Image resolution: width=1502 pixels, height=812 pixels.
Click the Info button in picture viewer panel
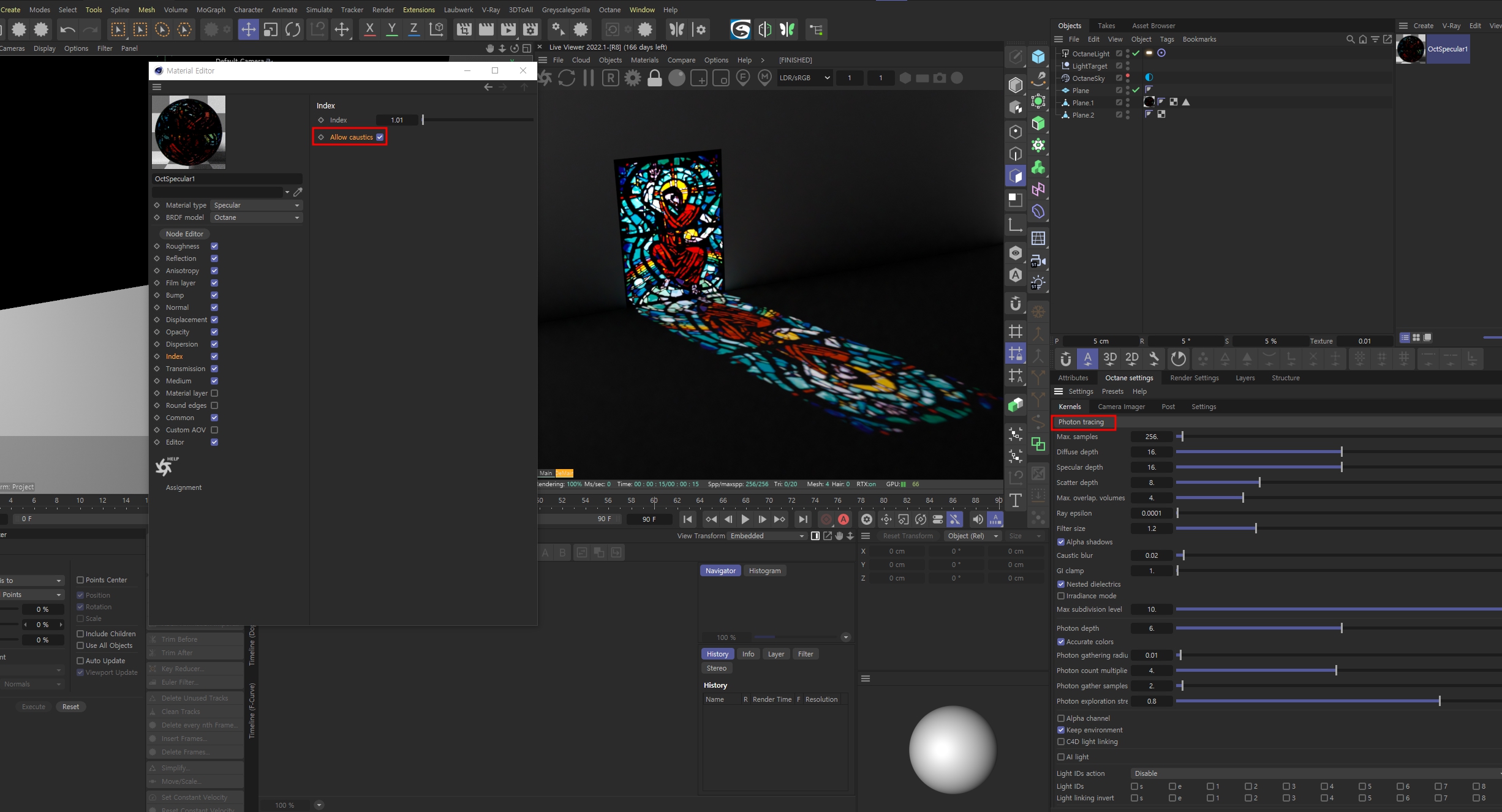(748, 654)
